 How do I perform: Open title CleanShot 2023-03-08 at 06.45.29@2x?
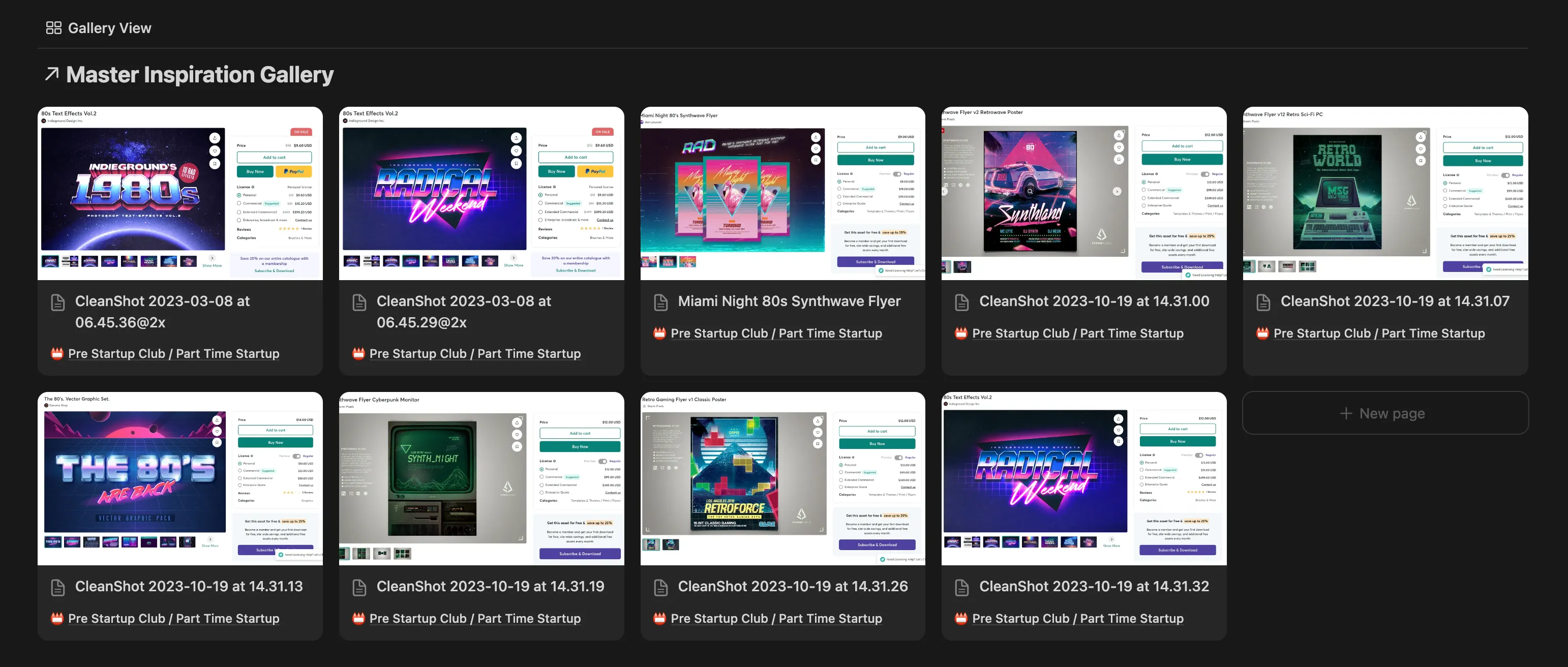[x=464, y=312]
